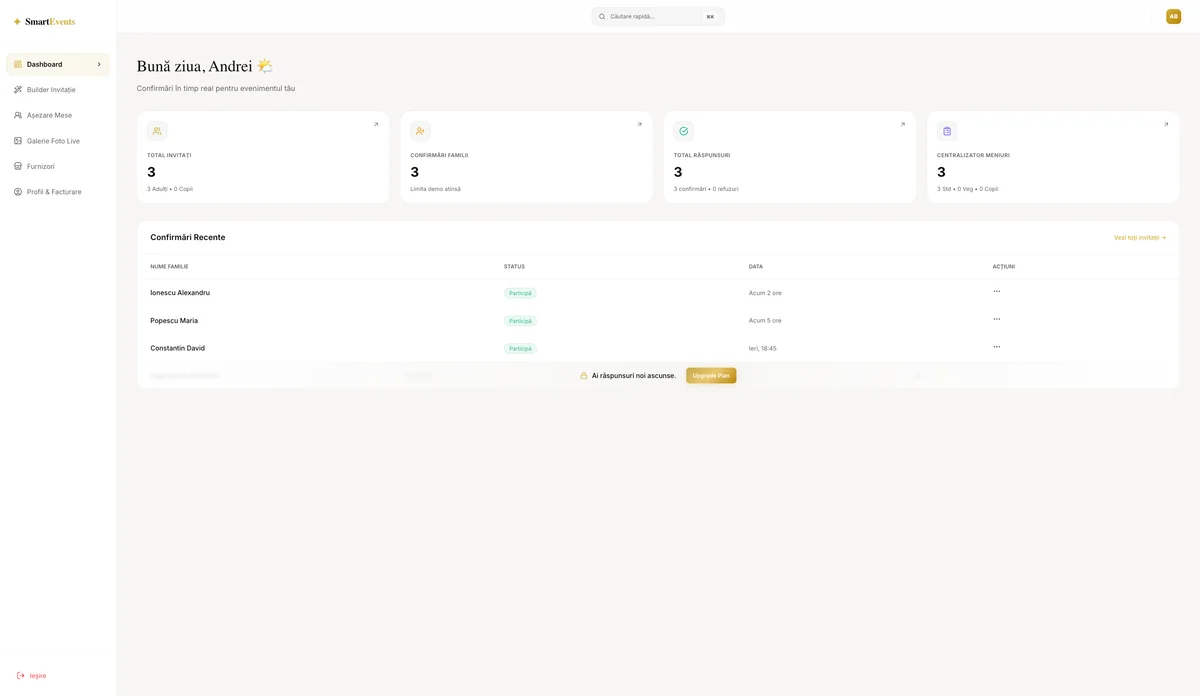Open Galerie Foto Live page
This screenshot has width=1200, height=696.
[58, 141]
